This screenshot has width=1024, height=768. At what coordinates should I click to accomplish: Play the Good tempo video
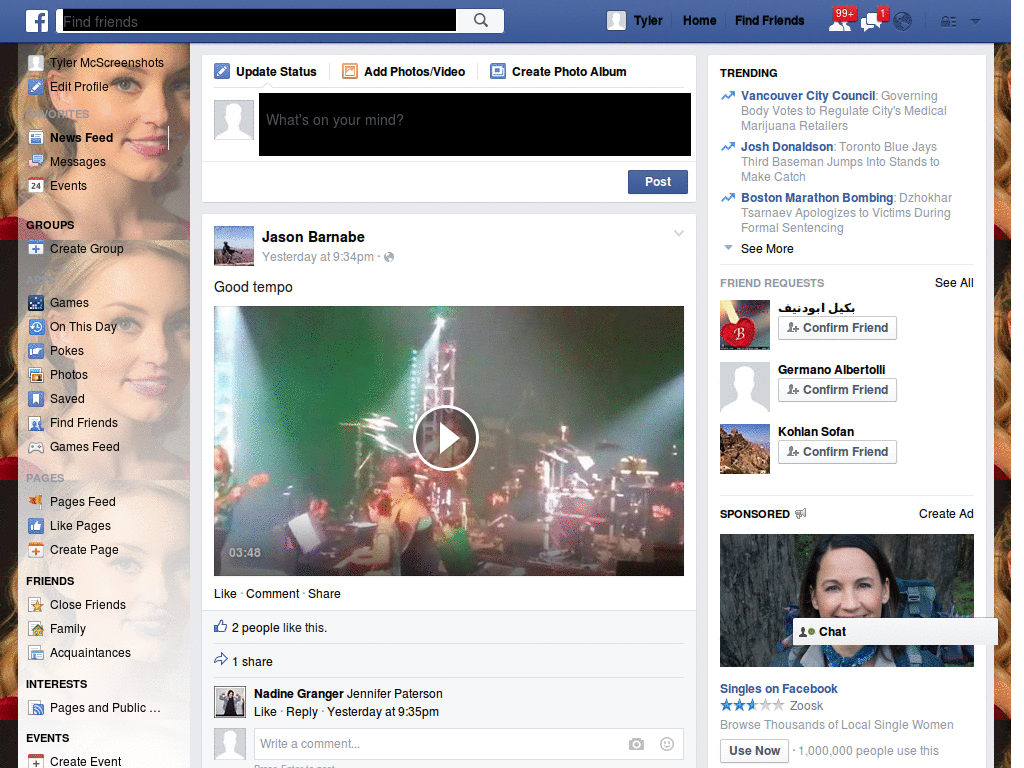446,438
